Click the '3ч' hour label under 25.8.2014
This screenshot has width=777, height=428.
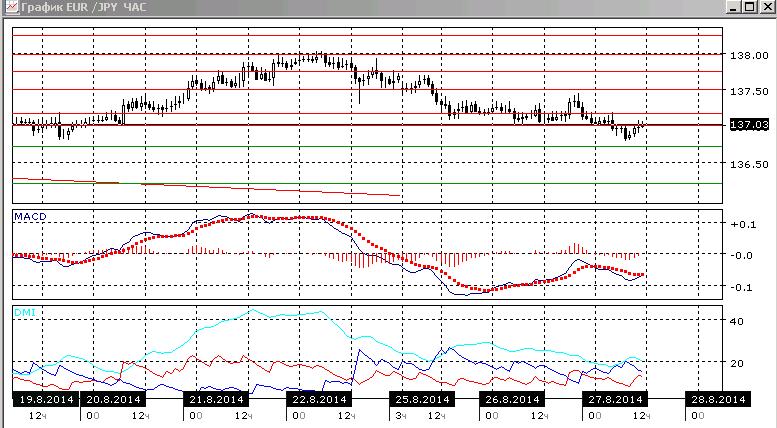click(400, 415)
